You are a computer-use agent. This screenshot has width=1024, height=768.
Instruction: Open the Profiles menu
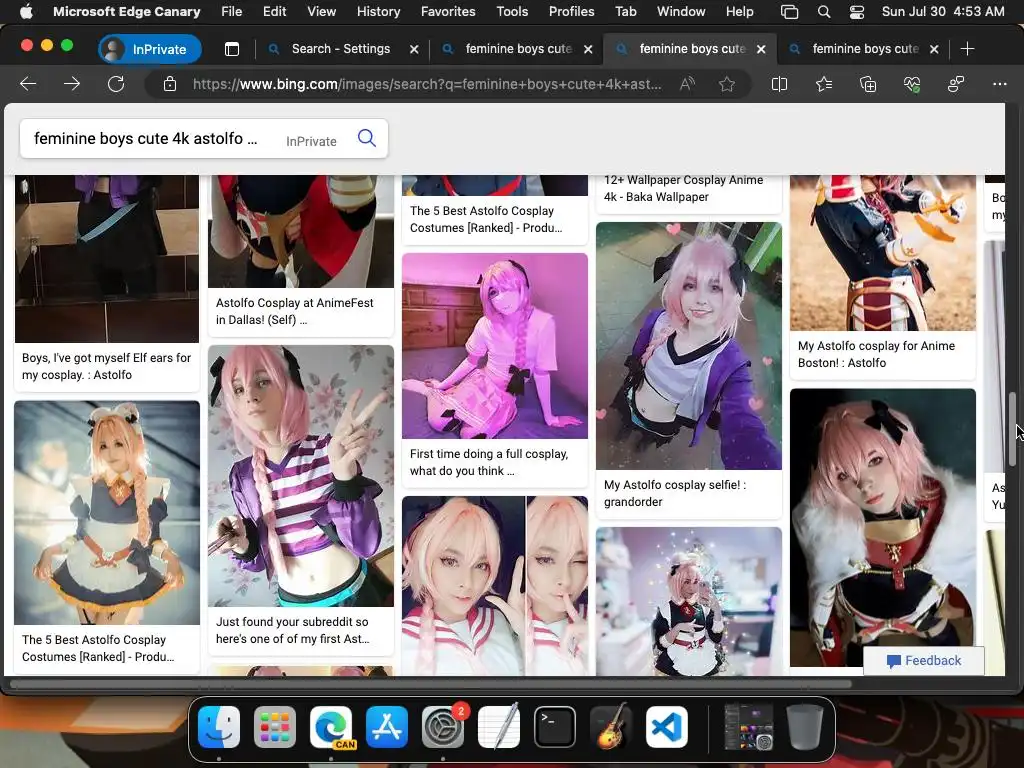tap(571, 11)
